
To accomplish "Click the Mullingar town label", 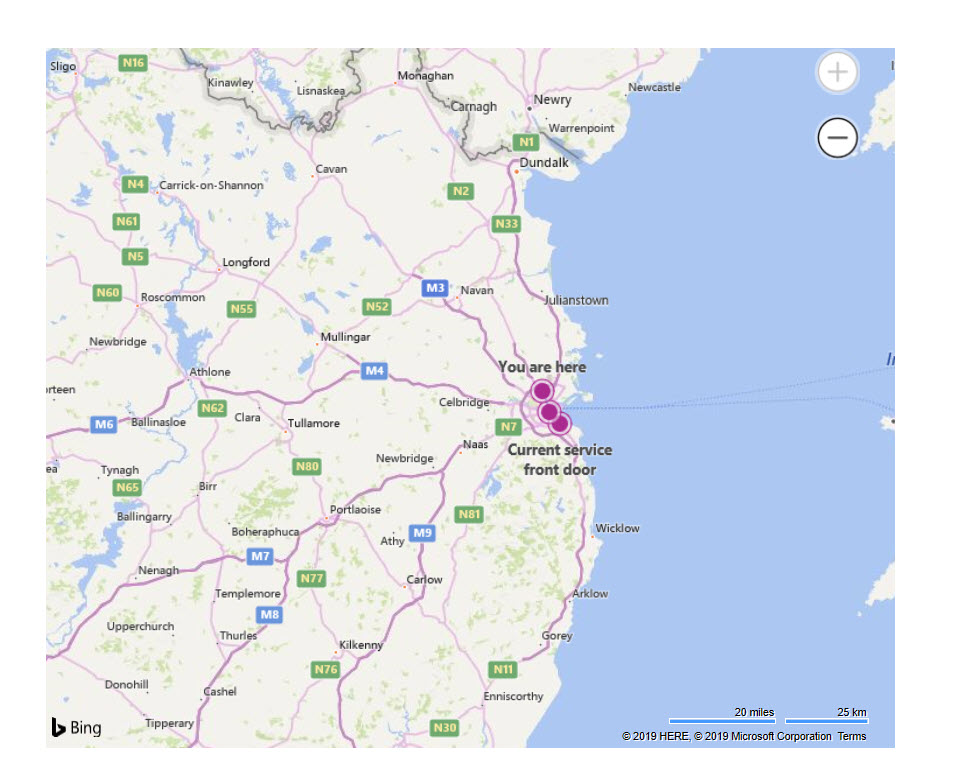I will [345, 337].
